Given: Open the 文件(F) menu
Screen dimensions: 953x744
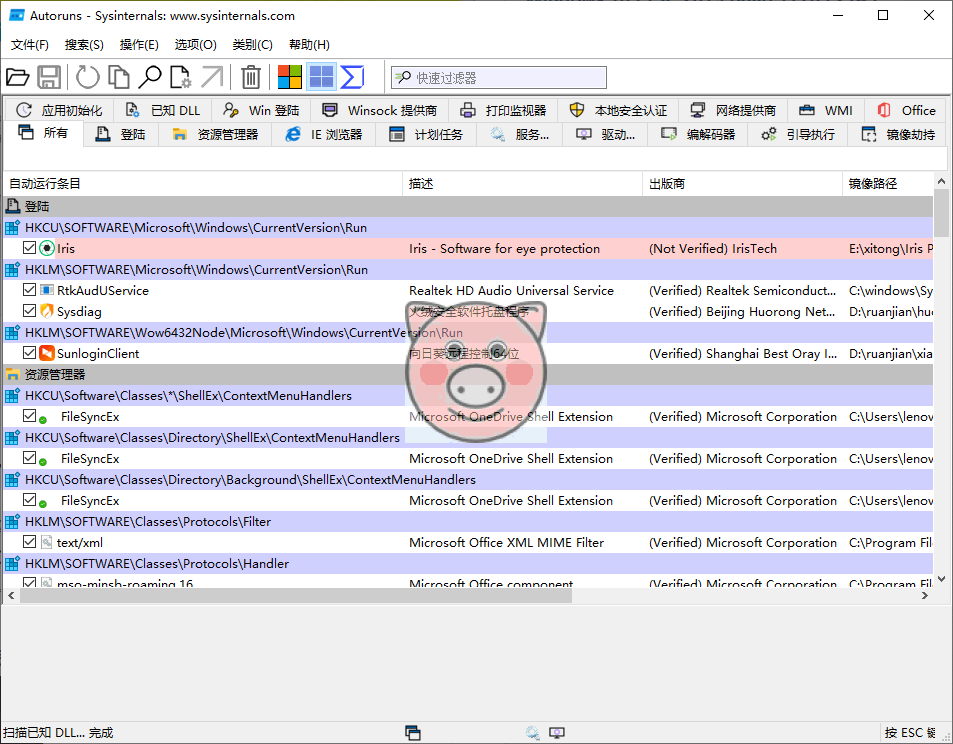Looking at the screenshot, I should (30, 44).
